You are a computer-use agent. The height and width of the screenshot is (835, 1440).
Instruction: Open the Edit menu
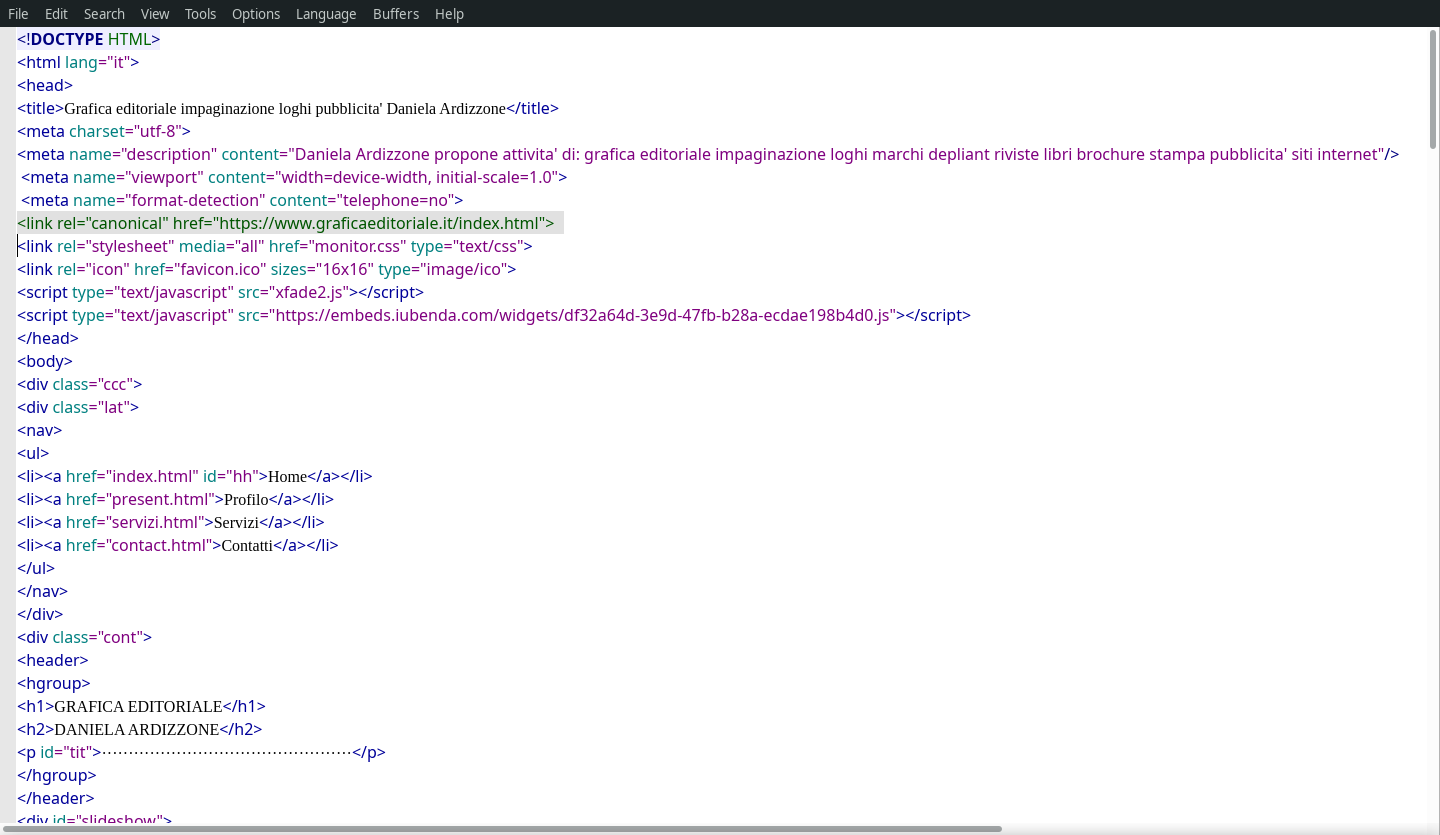[x=55, y=13]
